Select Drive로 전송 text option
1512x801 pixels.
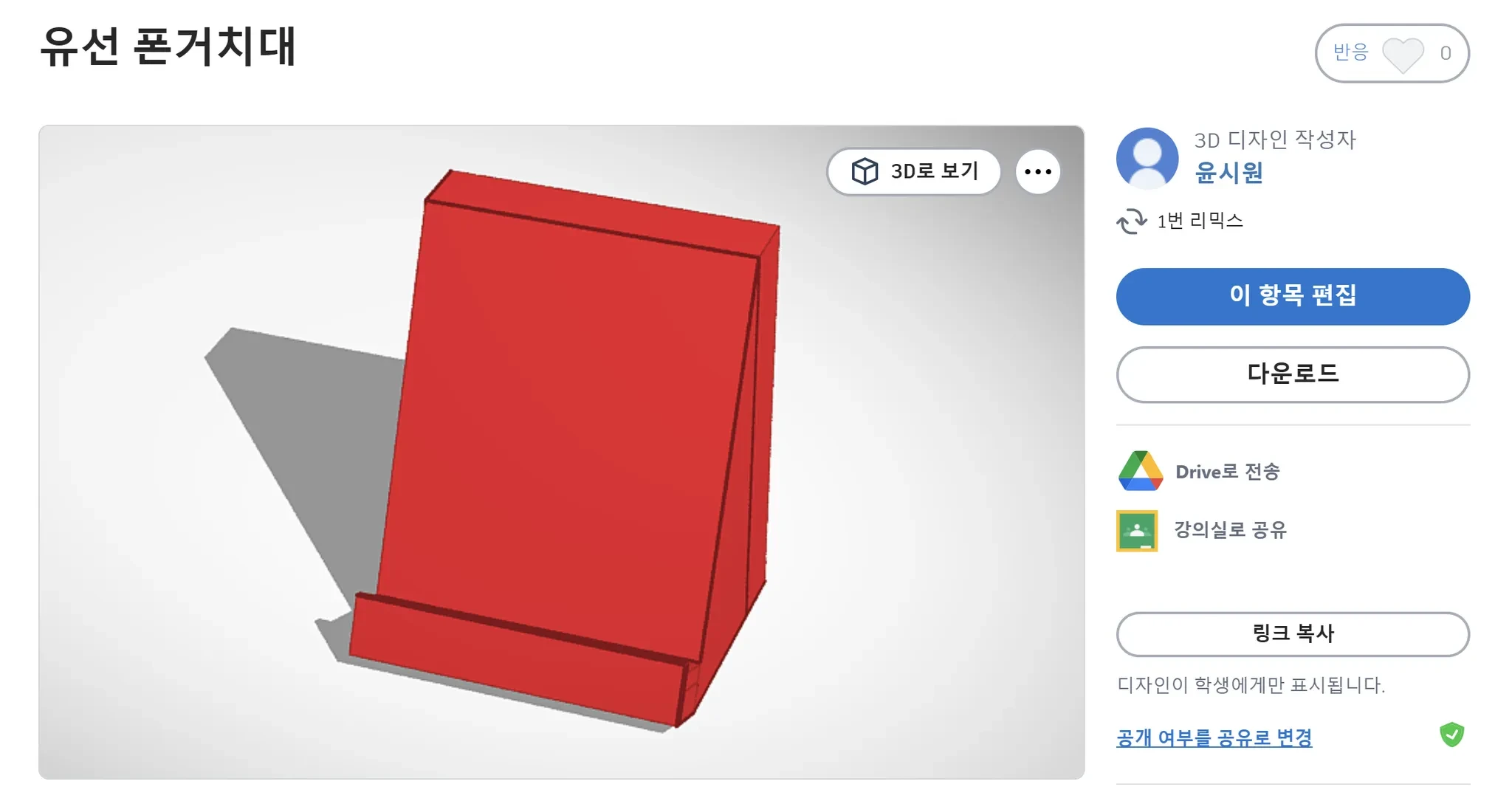tap(1227, 472)
